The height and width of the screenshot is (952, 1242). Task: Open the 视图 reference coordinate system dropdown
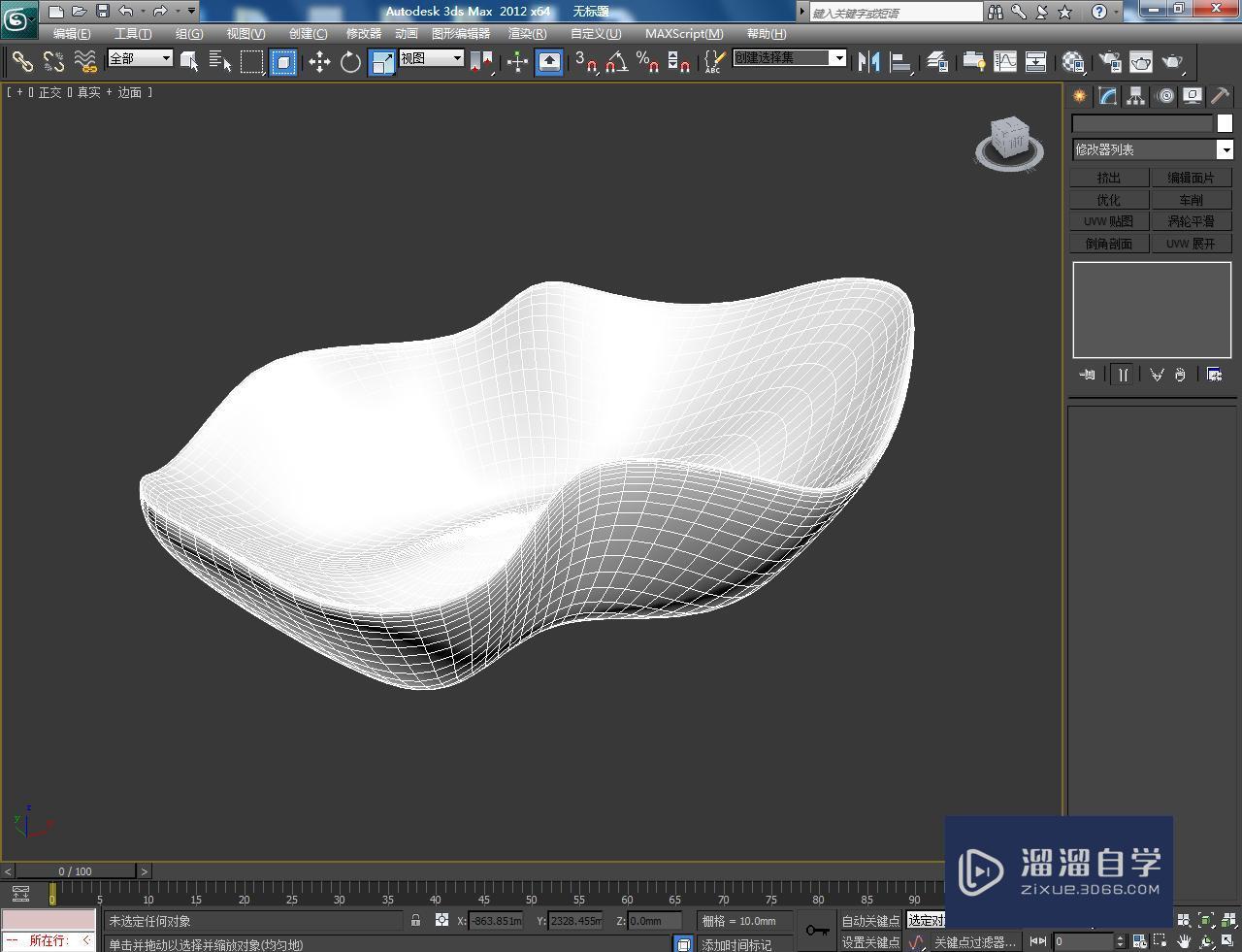click(456, 58)
